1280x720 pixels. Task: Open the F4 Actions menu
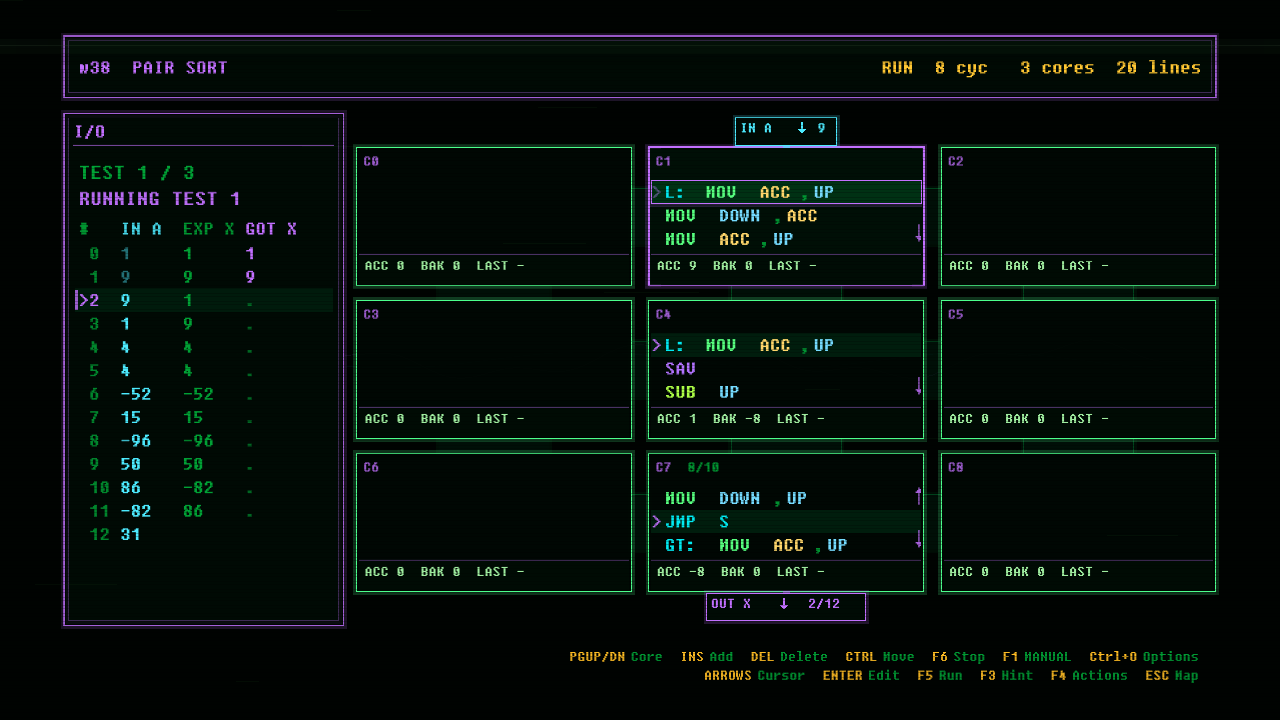click(1089, 676)
